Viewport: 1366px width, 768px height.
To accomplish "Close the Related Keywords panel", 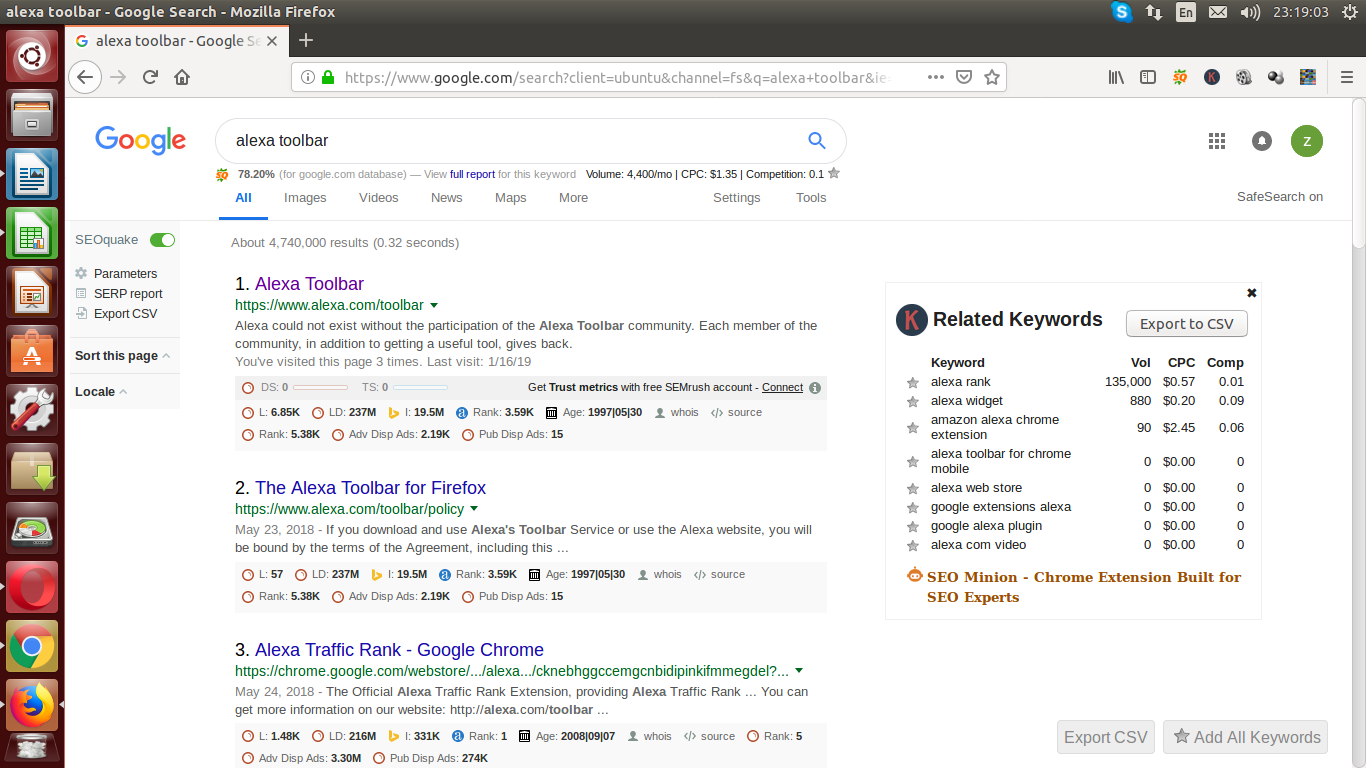I will click(1252, 293).
